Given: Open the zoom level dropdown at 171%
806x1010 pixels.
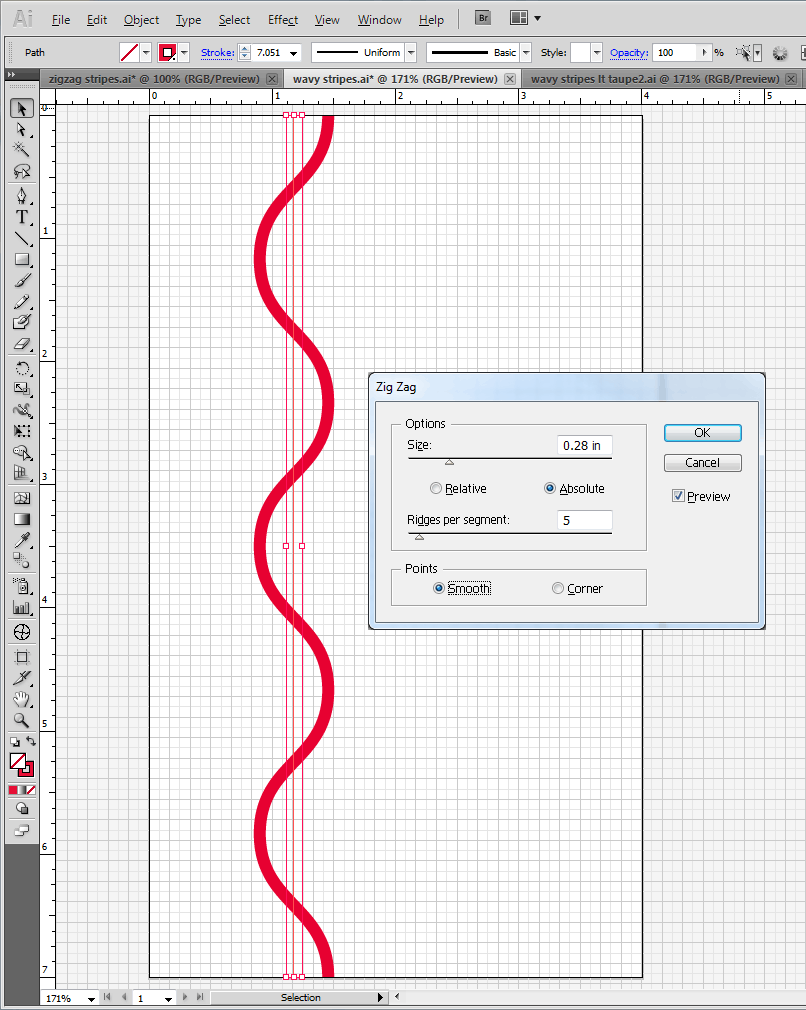Looking at the screenshot, I should click(92, 998).
